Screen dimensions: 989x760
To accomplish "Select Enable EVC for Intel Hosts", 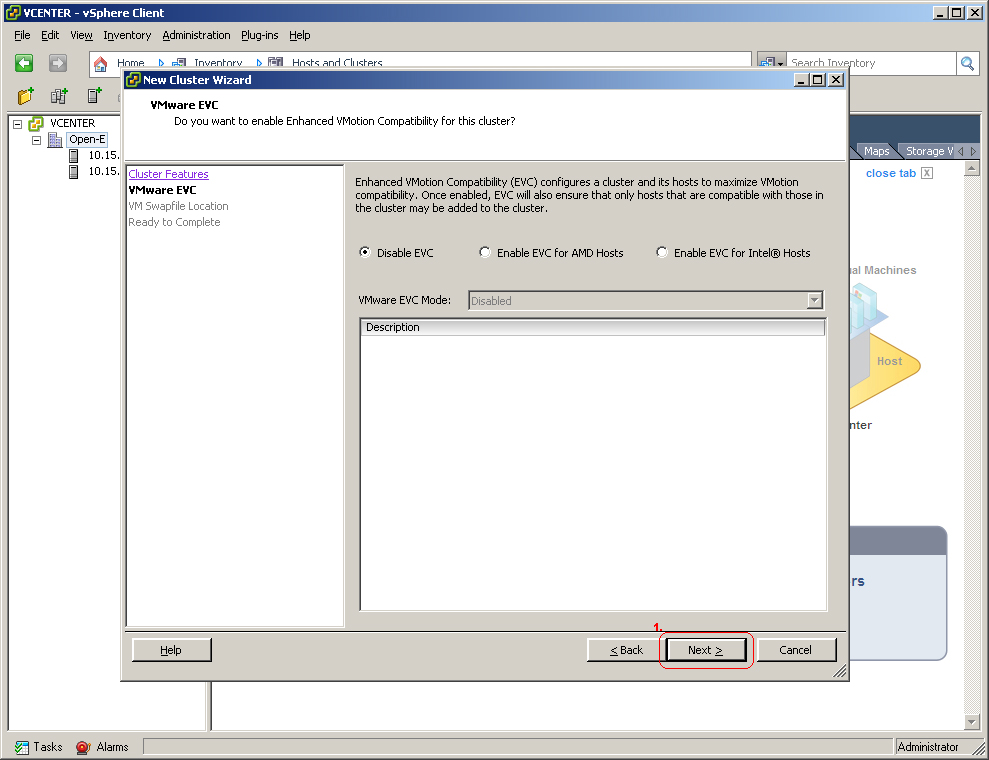I will (x=662, y=252).
